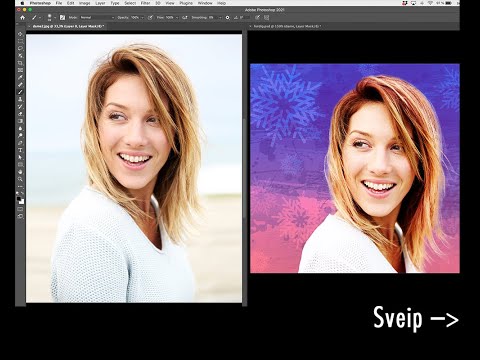Screen dimensions: 480x360
Task: Close the right document tab
Action: [x=250, y=26]
